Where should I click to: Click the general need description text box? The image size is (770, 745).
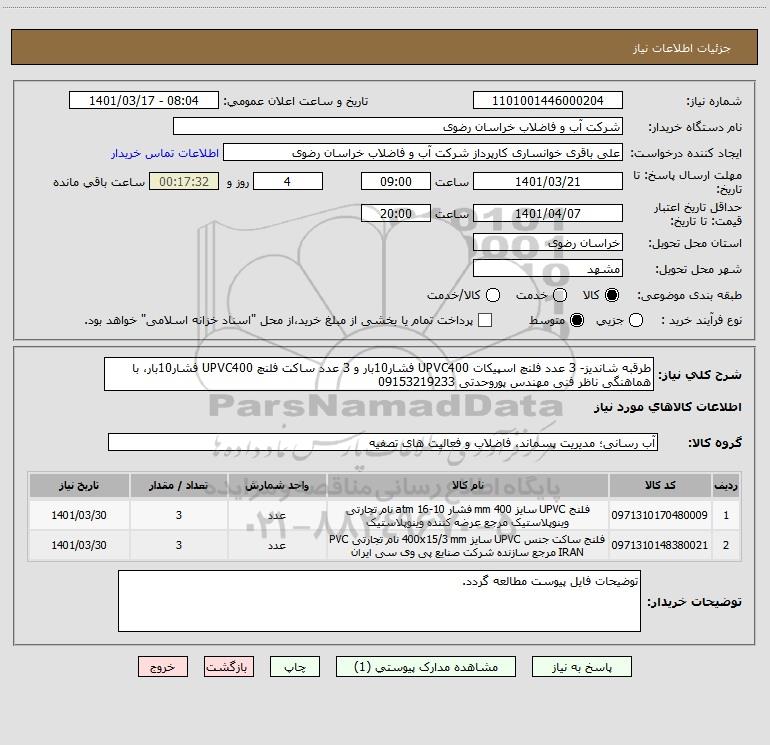379,374
